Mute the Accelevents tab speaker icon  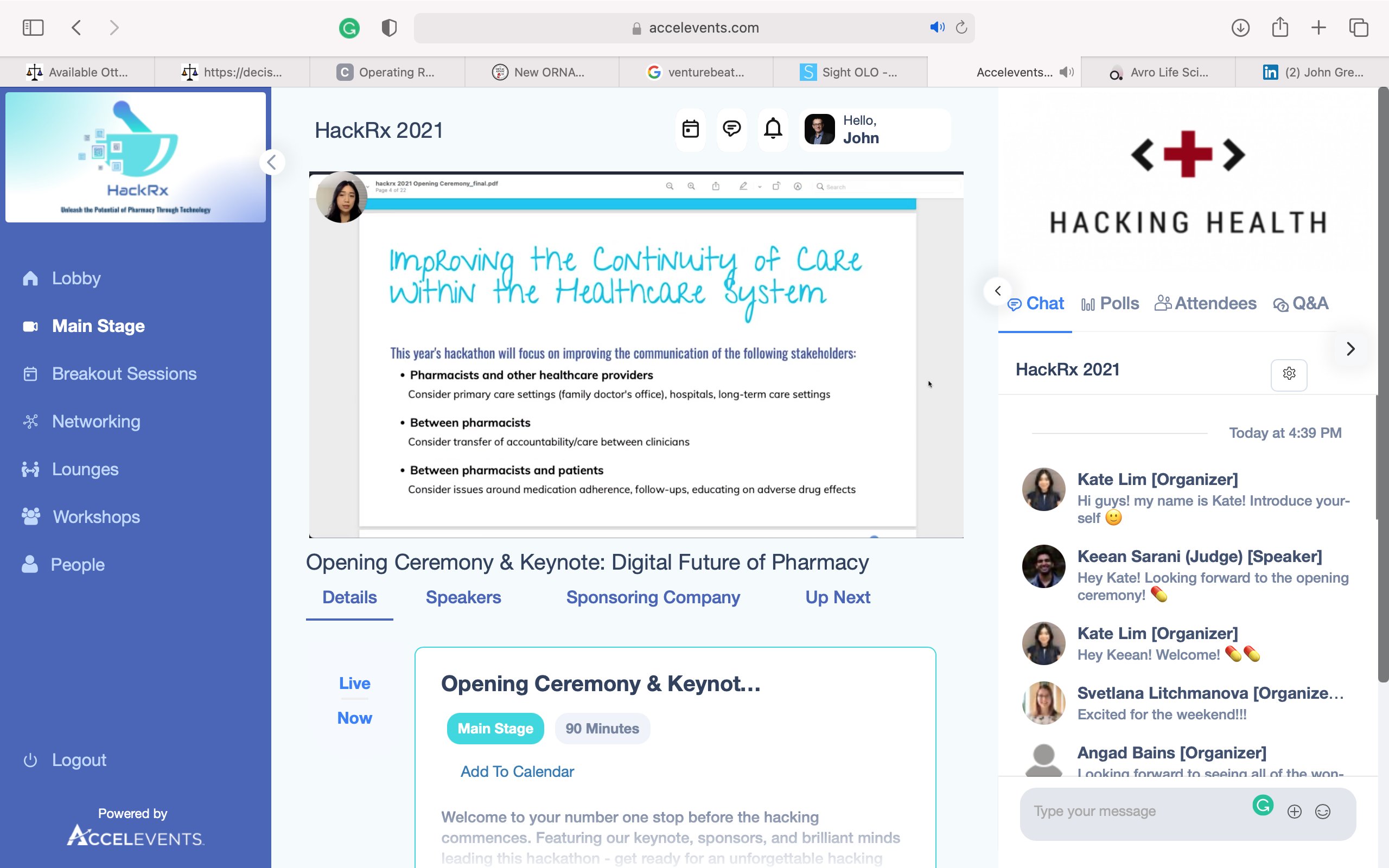pyautogui.click(x=1066, y=72)
